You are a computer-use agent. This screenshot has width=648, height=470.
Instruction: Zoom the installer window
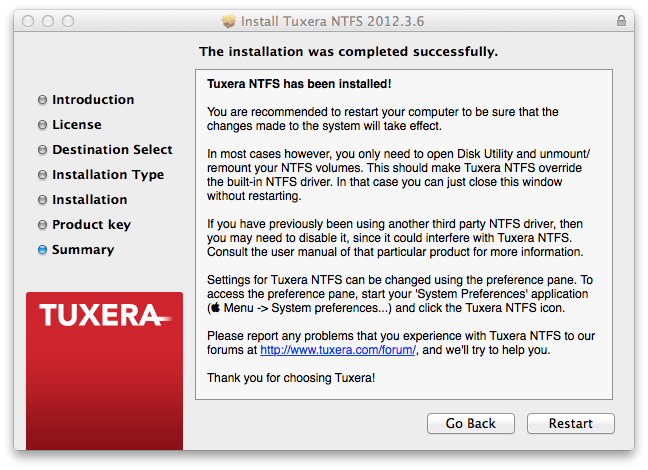(68, 20)
